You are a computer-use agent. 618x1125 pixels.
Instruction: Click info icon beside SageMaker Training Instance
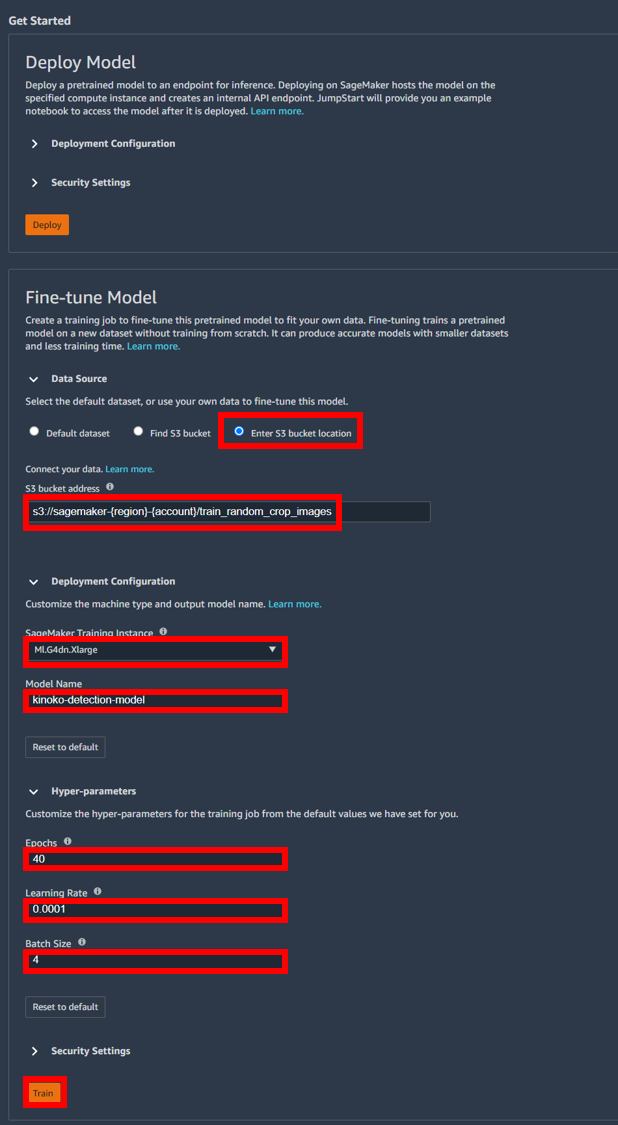(163, 631)
